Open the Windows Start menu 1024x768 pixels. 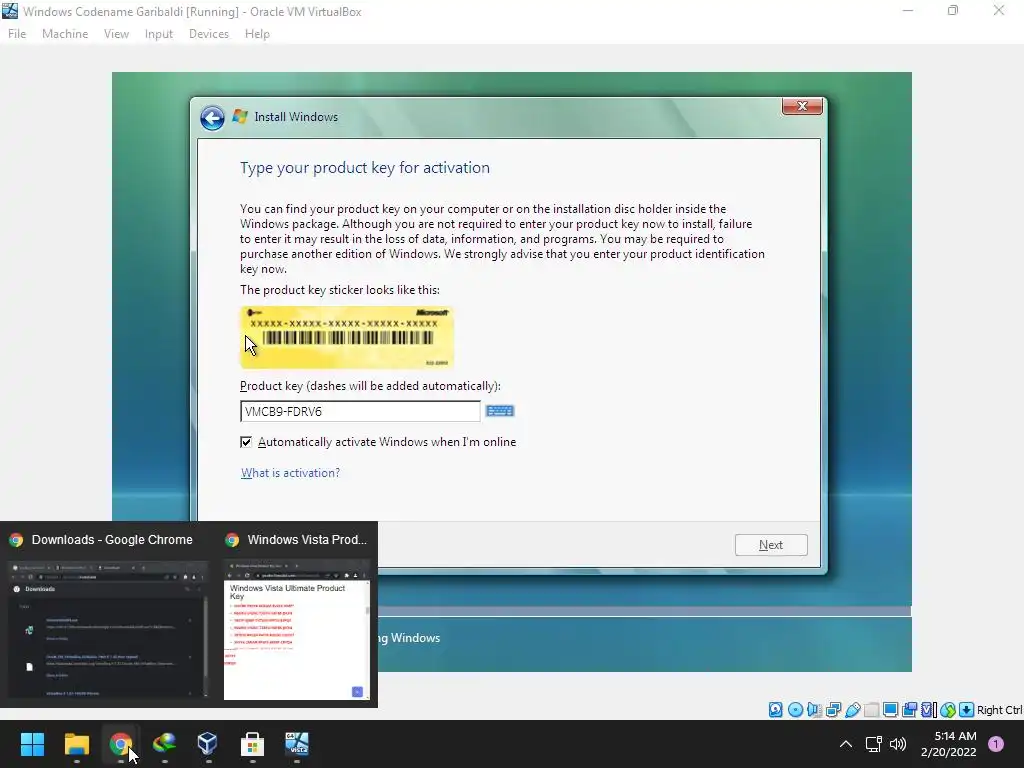[x=32, y=744]
